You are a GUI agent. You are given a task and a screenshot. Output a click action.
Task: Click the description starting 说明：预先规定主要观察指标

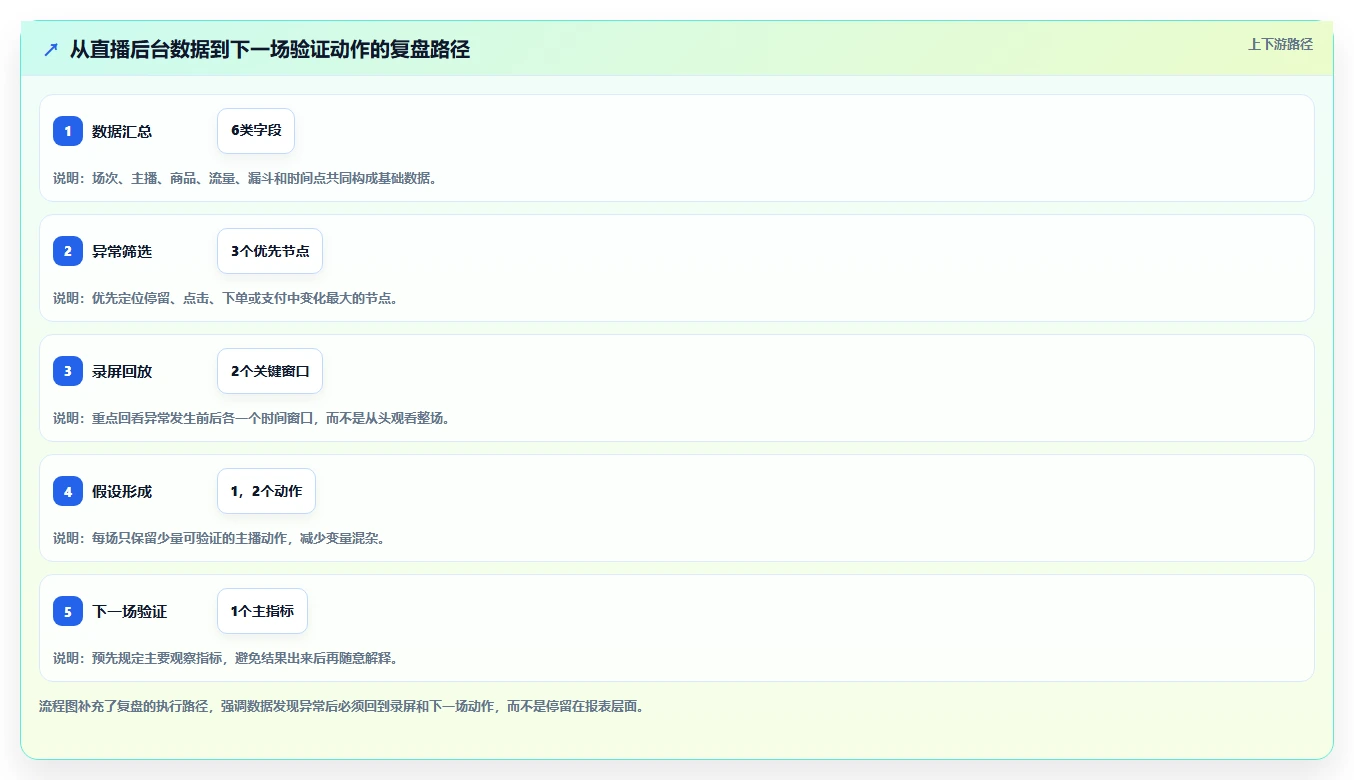click(226, 658)
